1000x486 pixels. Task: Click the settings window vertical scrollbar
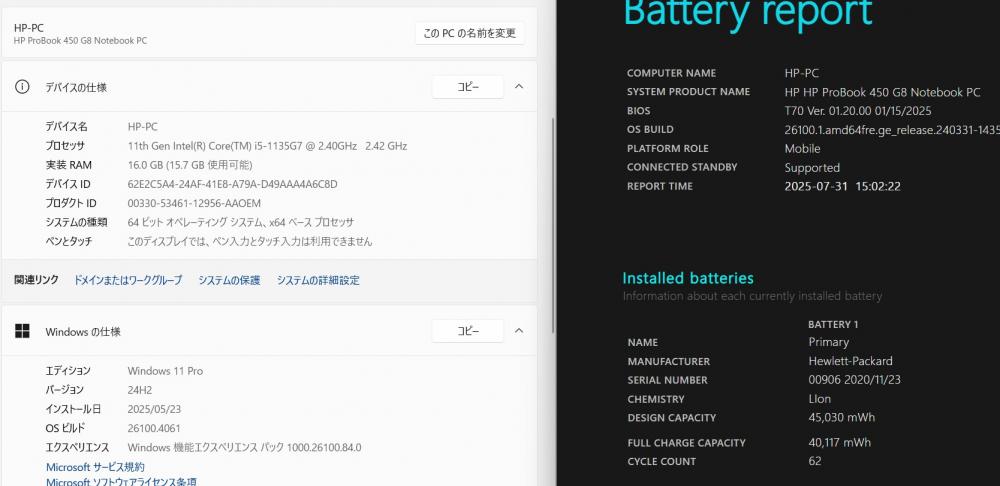click(x=552, y=223)
